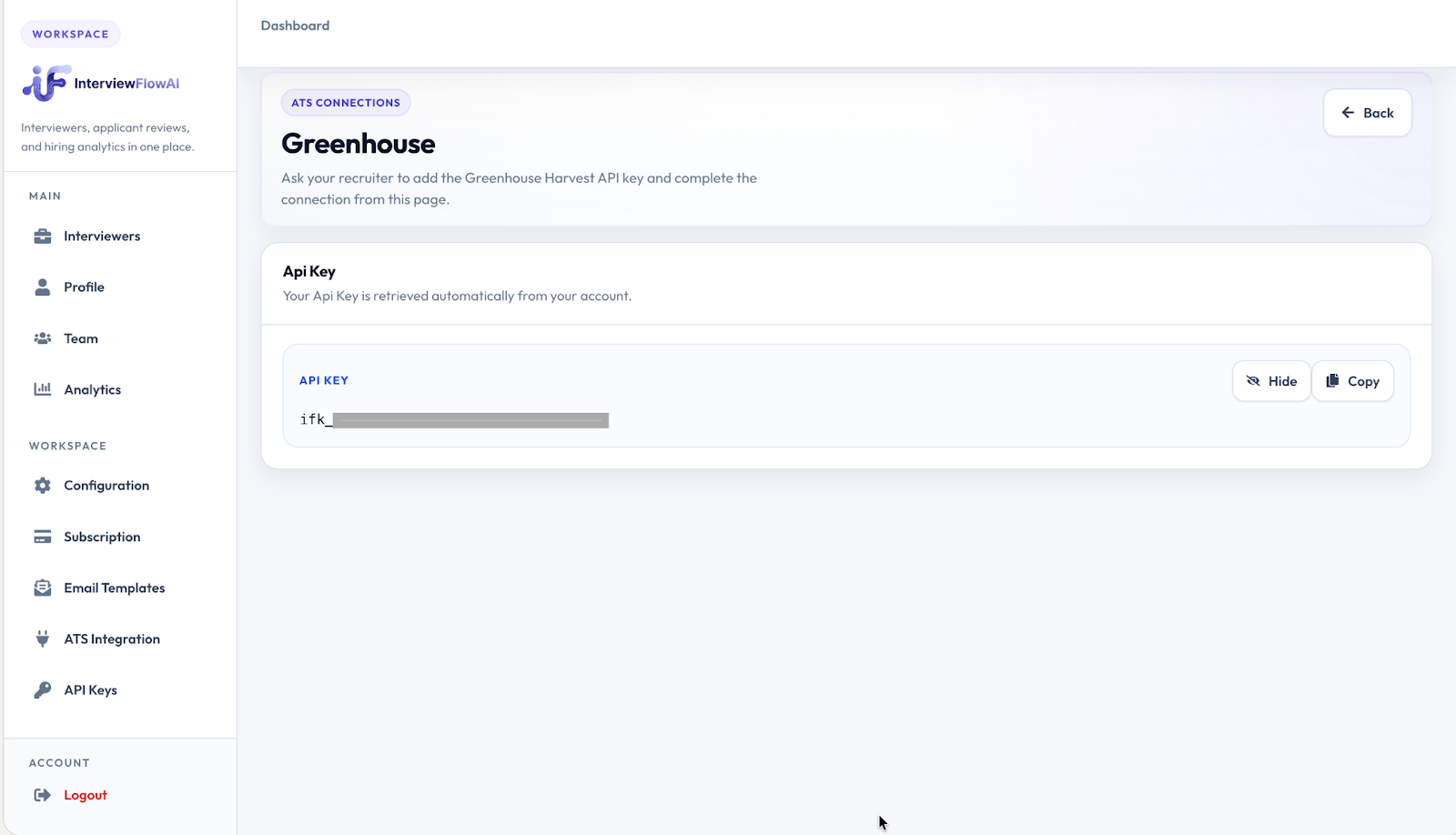The height and width of the screenshot is (835, 1456).
Task: Click the InterviewFlowAI logo icon
Action: [45, 83]
